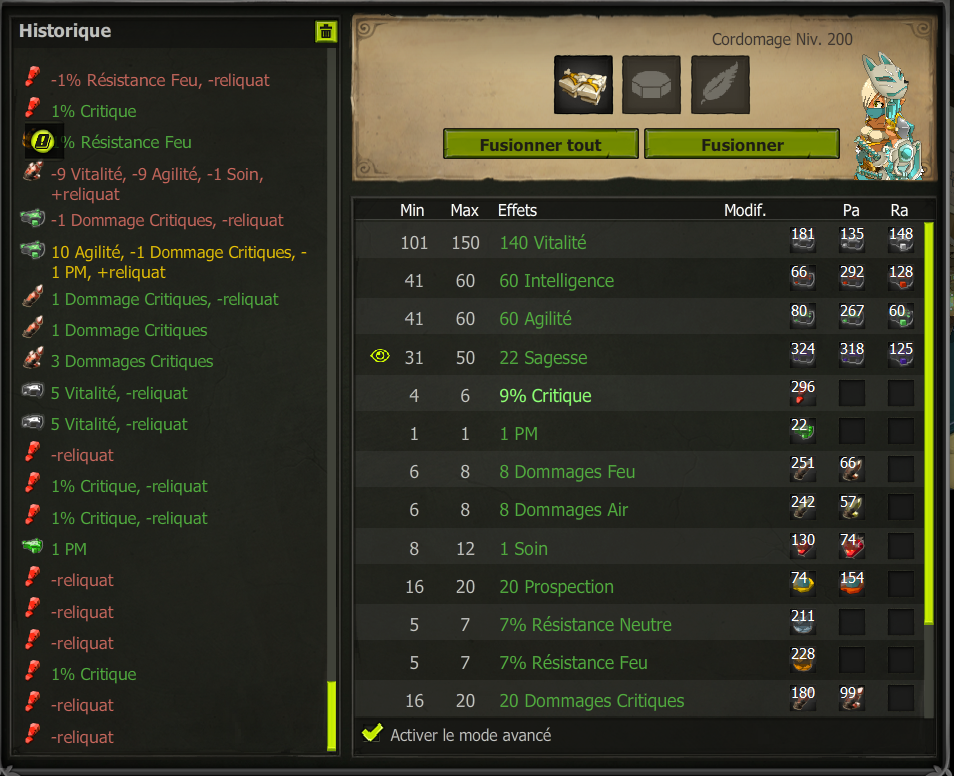Viewport: 954px width, 776px height.
Task: Click the history panel scrollbar thumb
Action: click(332, 716)
